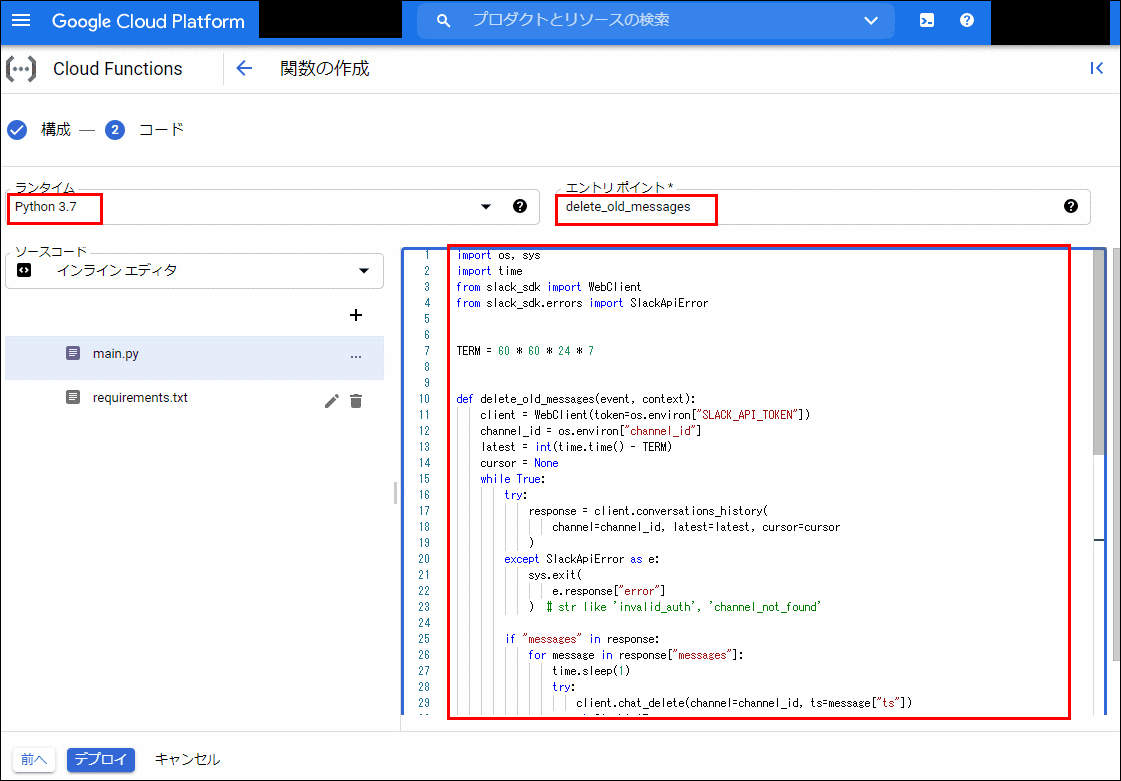
Task: Click the 'cursor = None' line
Action: [519, 463]
